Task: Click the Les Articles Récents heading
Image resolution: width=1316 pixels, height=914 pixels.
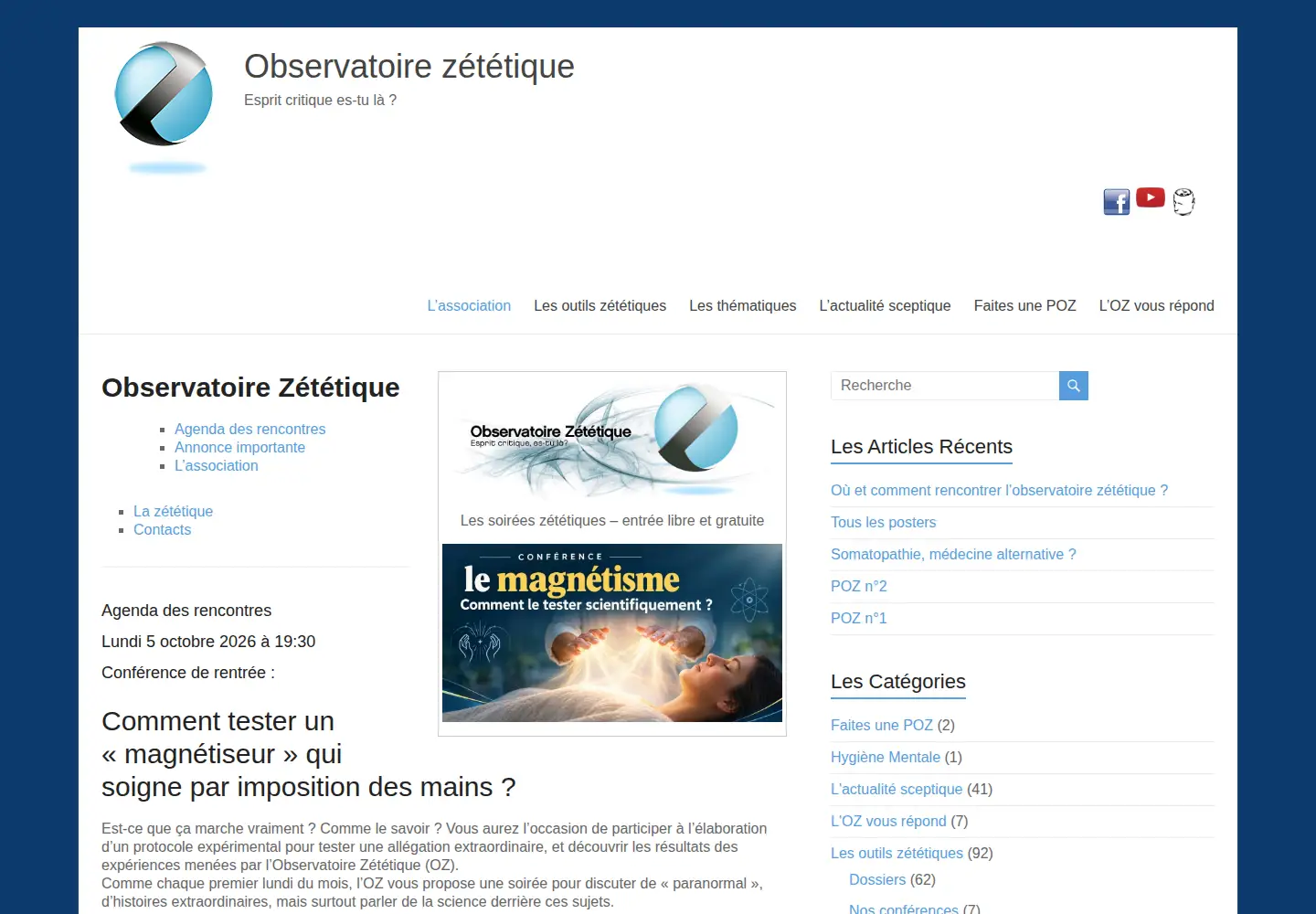Action: [x=921, y=447]
